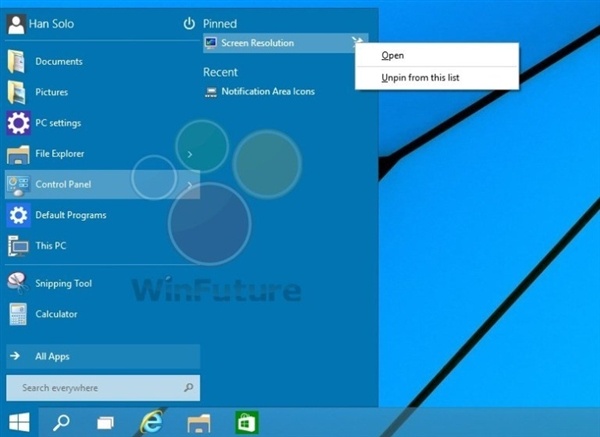The width and height of the screenshot is (600, 437).
Task: Click the File Explorer label
Action: point(60,154)
